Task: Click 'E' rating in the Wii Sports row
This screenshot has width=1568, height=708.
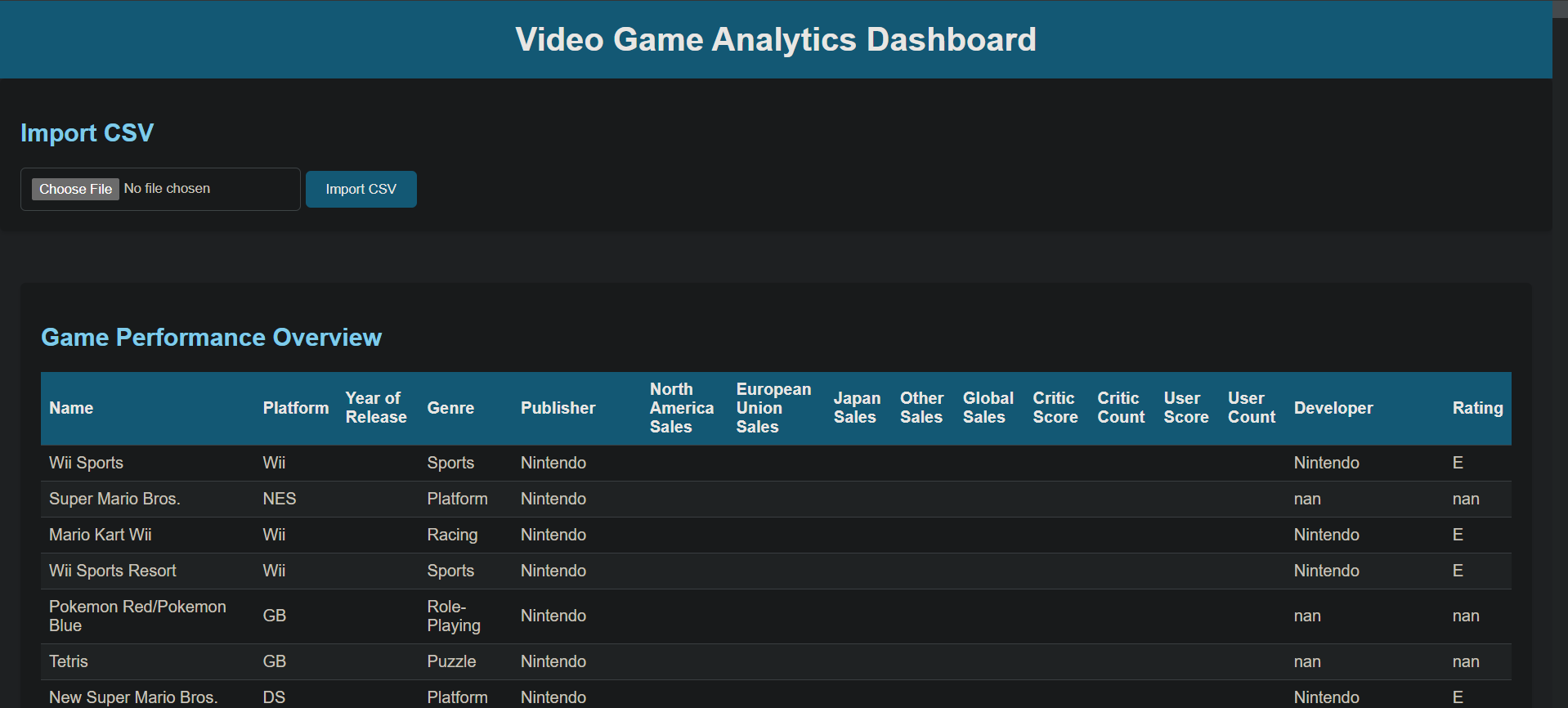Action: click(x=1458, y=463)
